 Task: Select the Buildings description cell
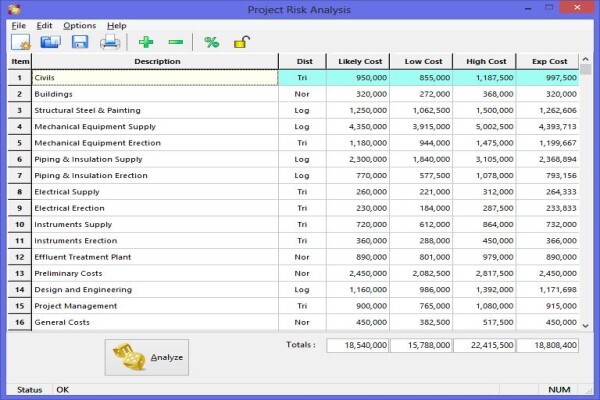[x=155, y=94]
